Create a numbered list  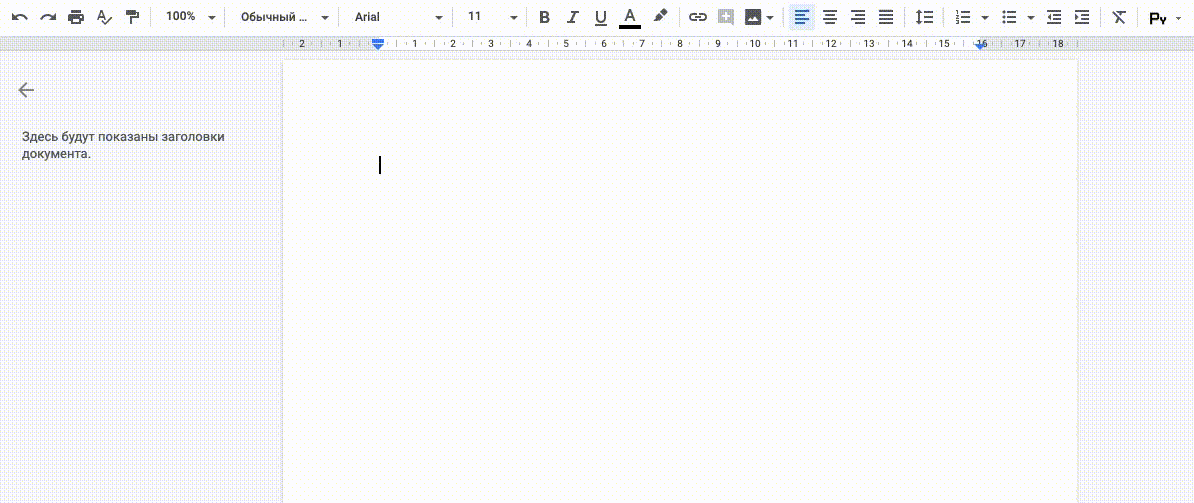pyautogui.click(x=963, y=17)
